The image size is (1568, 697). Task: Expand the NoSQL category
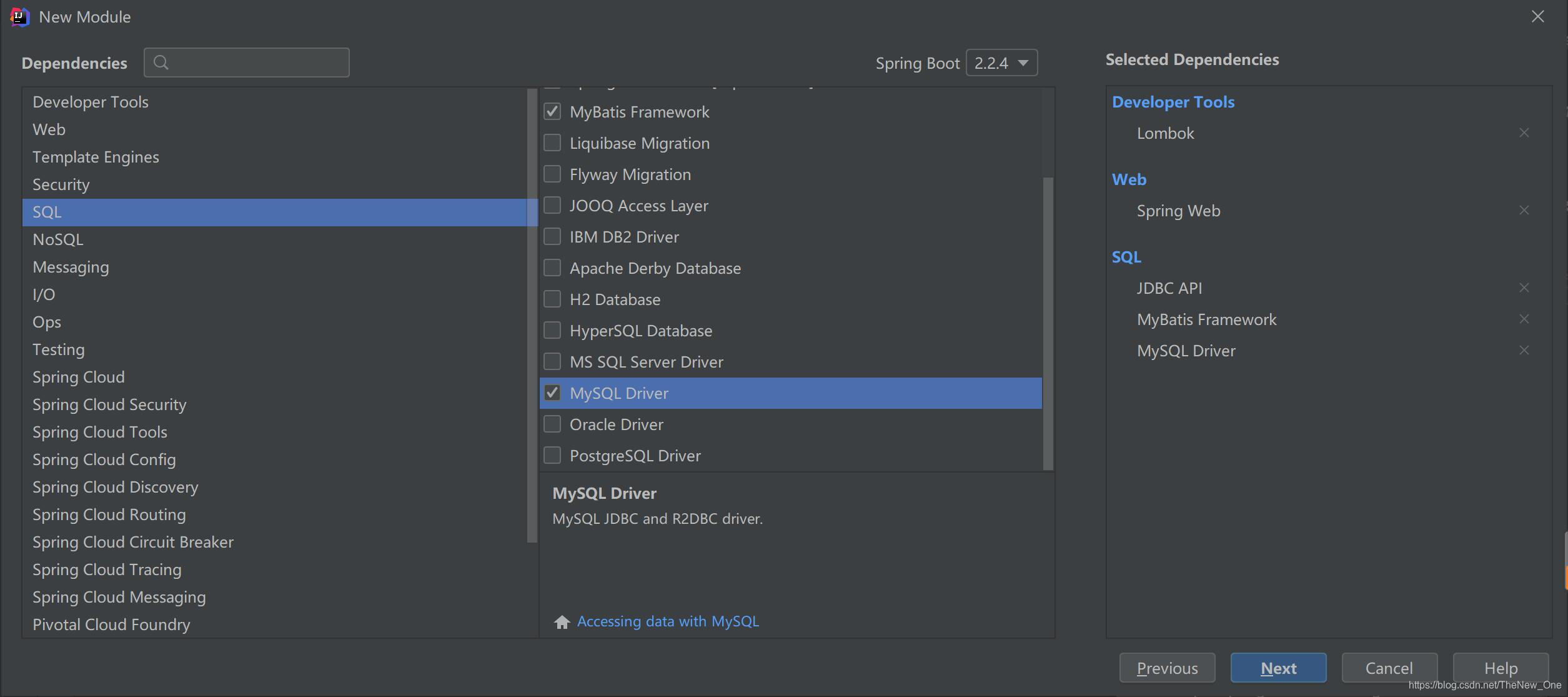coord(57,239)
